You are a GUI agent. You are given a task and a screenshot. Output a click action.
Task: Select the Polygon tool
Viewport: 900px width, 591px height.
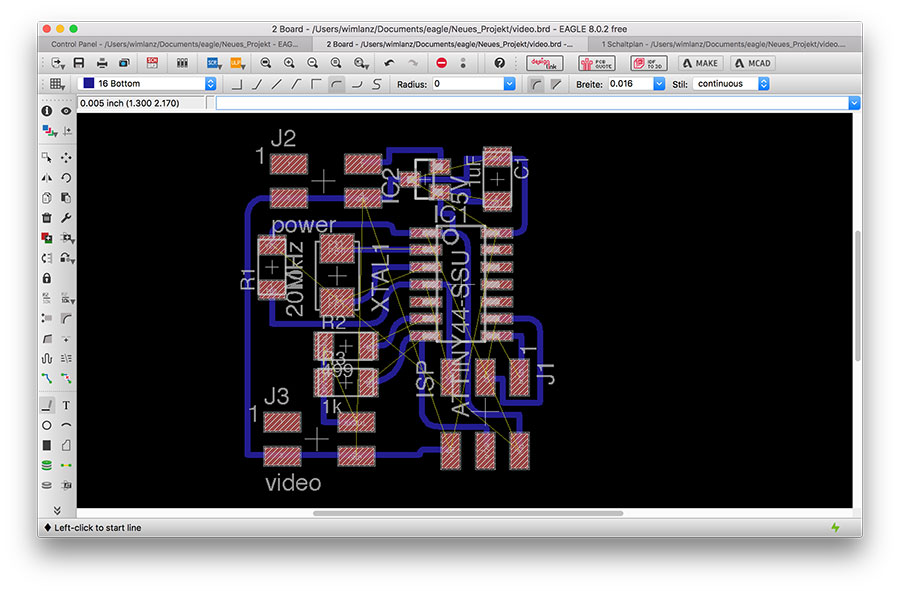(x=67, y=445)
